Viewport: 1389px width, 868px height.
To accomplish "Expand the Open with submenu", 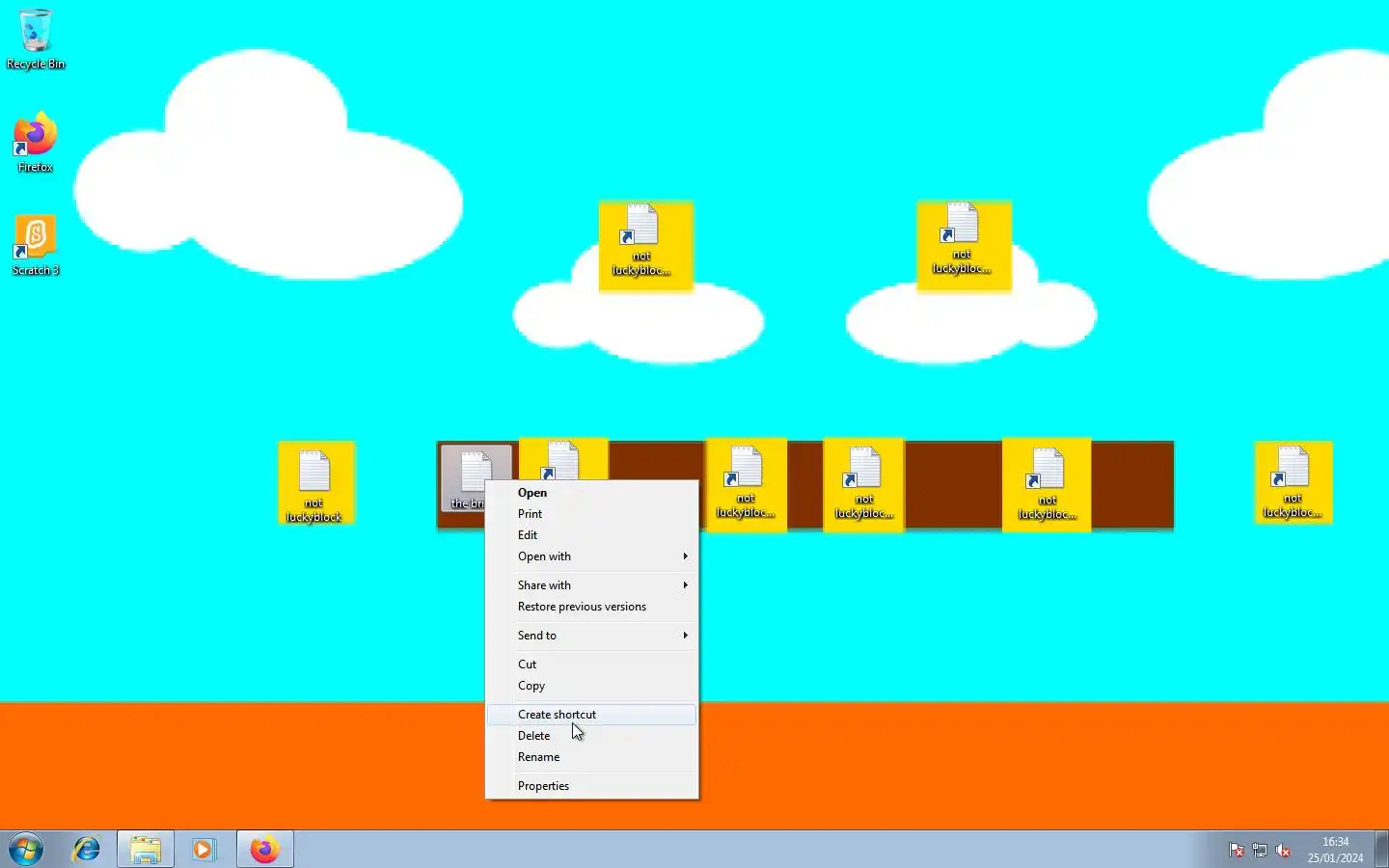I will pyautogui.click(x=591, y=556).
